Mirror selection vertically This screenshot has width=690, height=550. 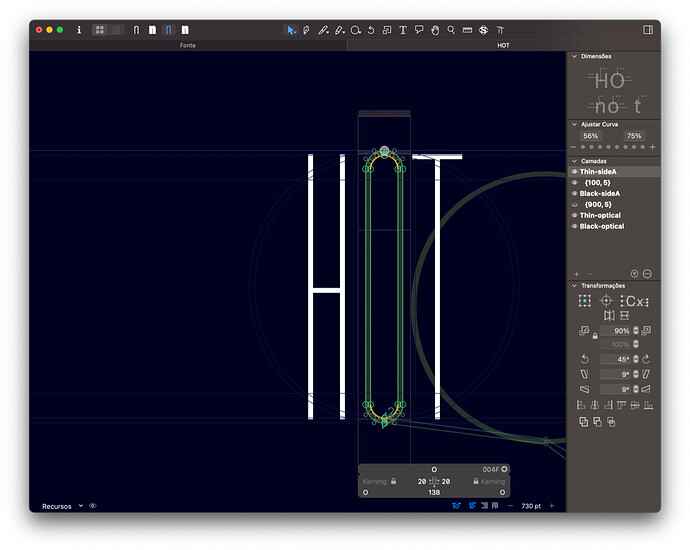(x=624, y=315)
